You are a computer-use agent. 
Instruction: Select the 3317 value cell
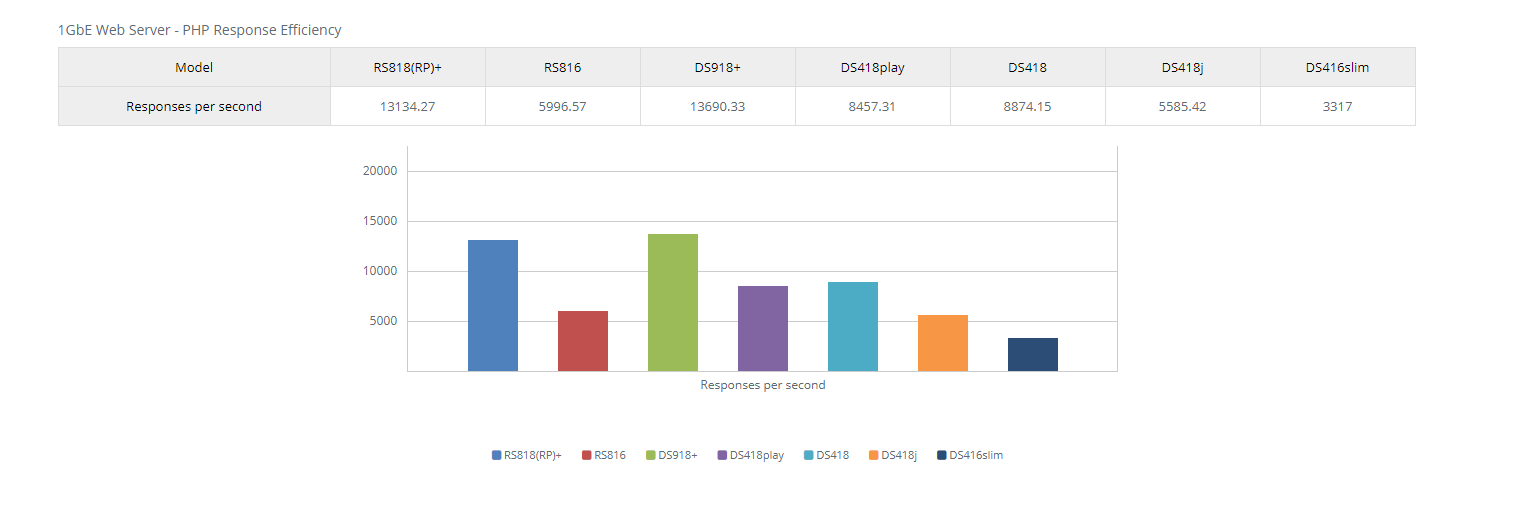(x=1338, y=106)
